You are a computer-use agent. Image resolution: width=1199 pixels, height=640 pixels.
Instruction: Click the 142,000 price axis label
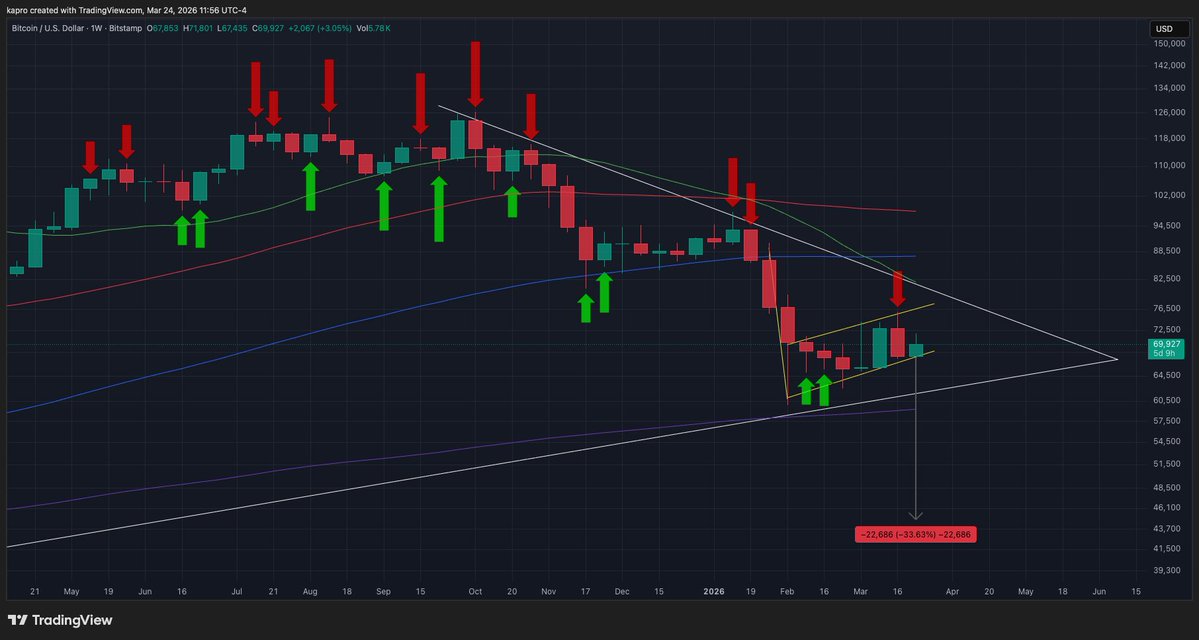(x=1169, y=66)
